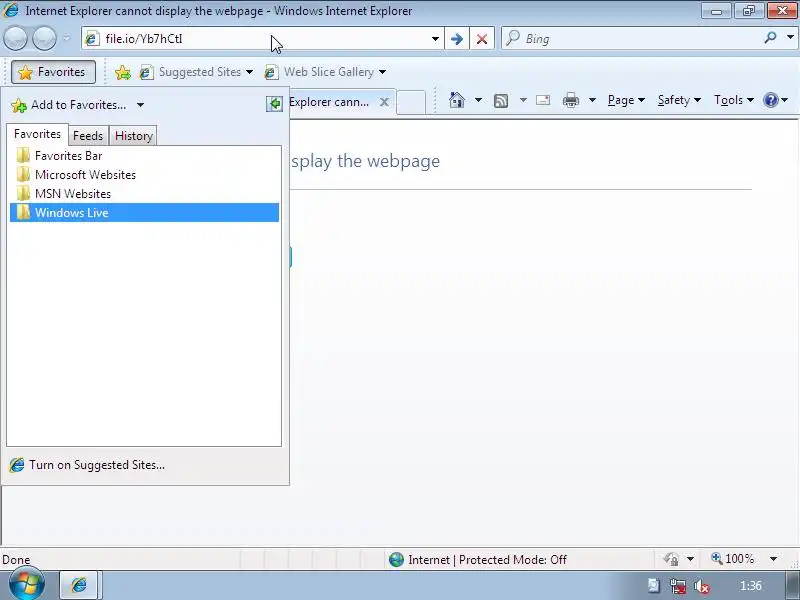Click the Forward navigation button

point(44,38)
